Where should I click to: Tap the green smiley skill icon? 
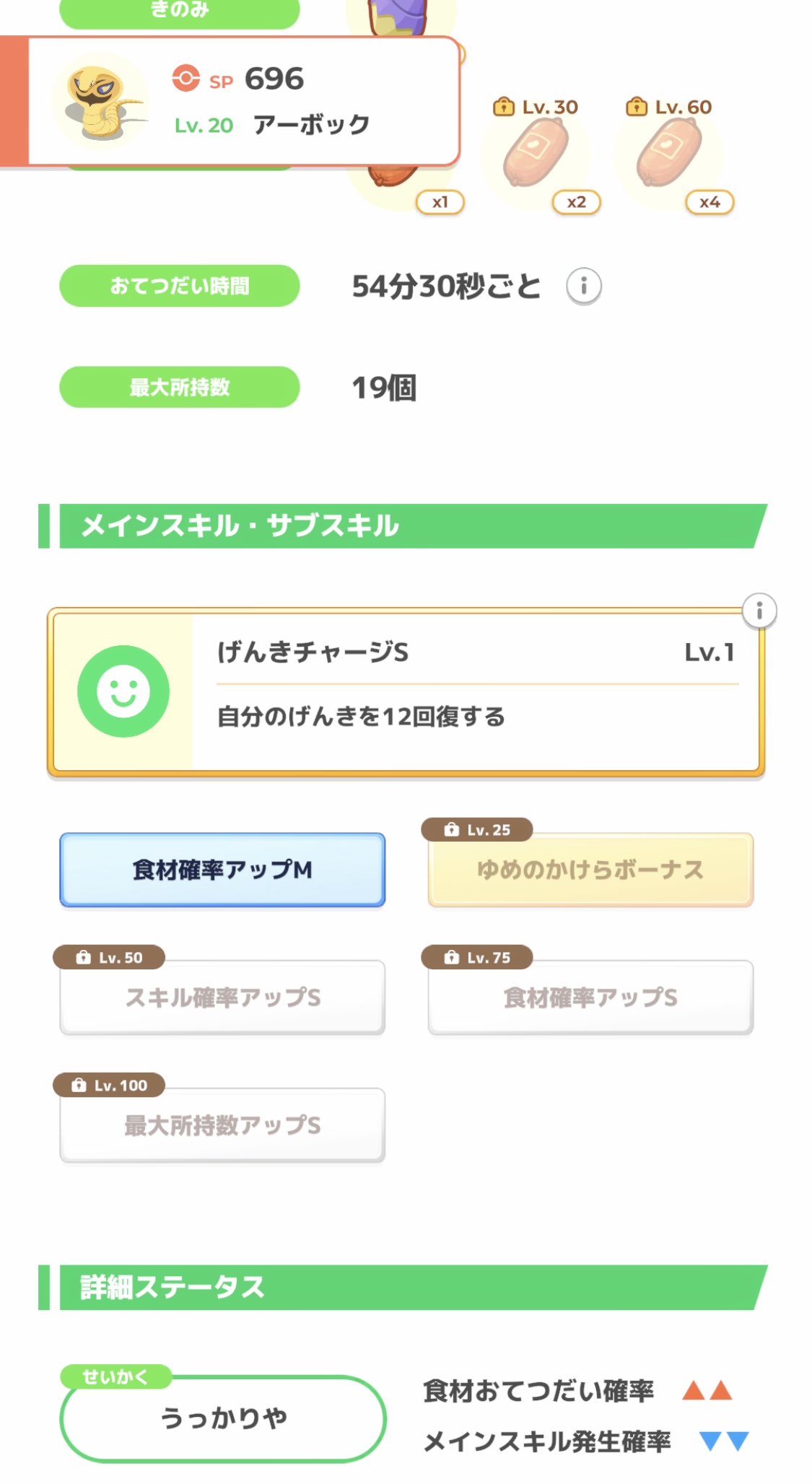point(123,691)
